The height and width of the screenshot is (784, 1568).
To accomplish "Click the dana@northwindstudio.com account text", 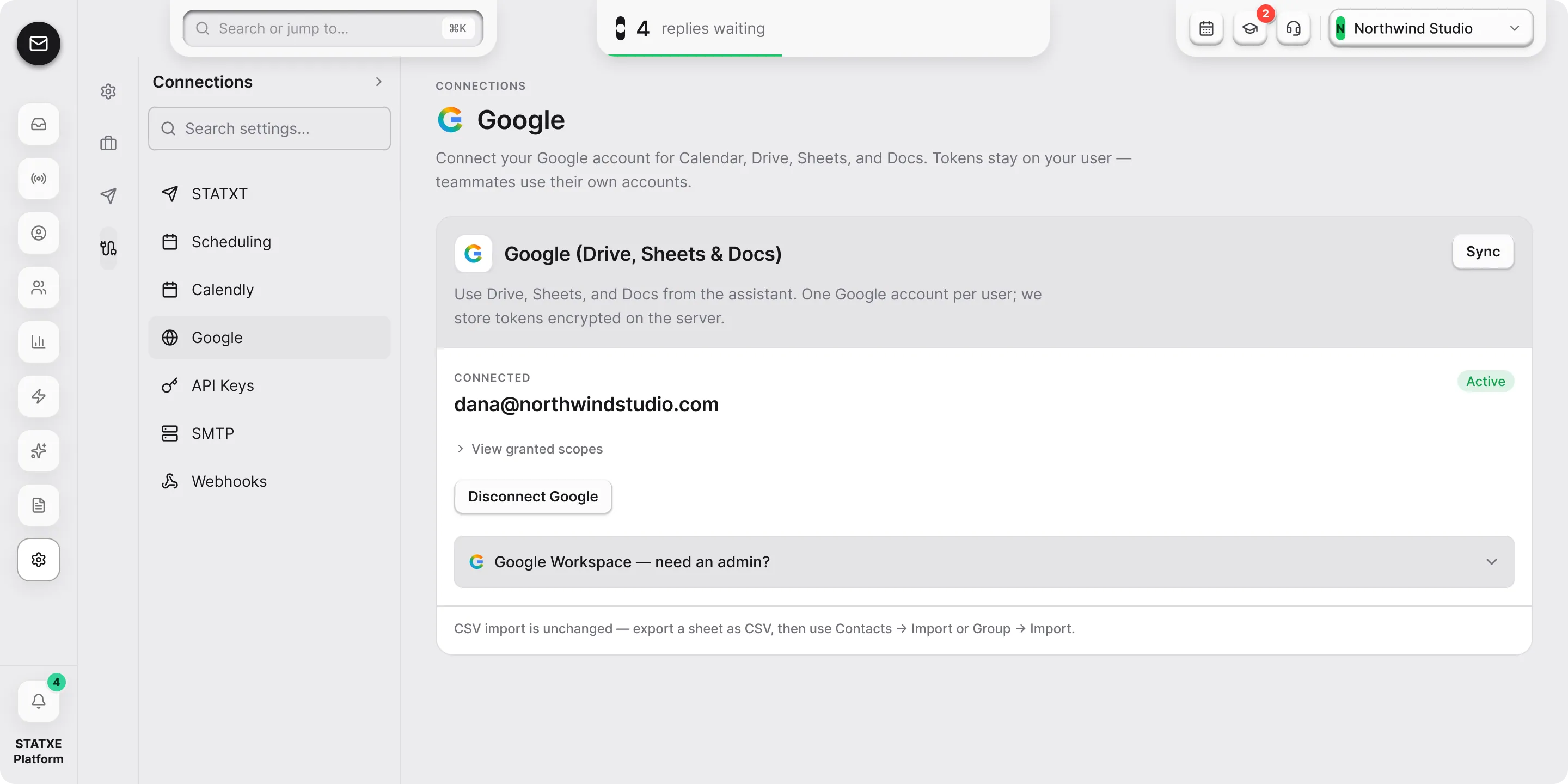I will point(586,404).
